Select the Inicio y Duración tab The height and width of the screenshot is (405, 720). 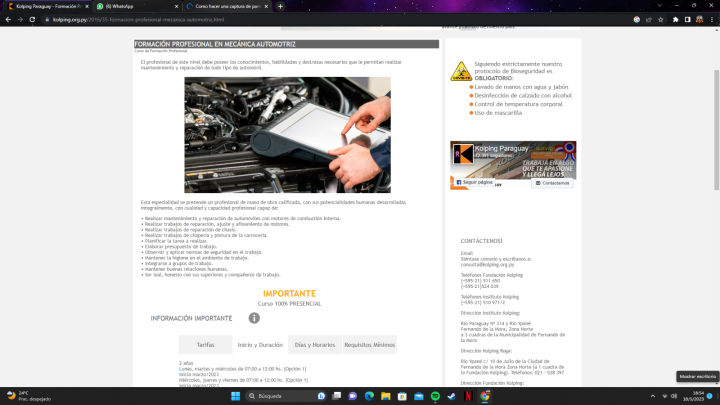click(260, 345)
